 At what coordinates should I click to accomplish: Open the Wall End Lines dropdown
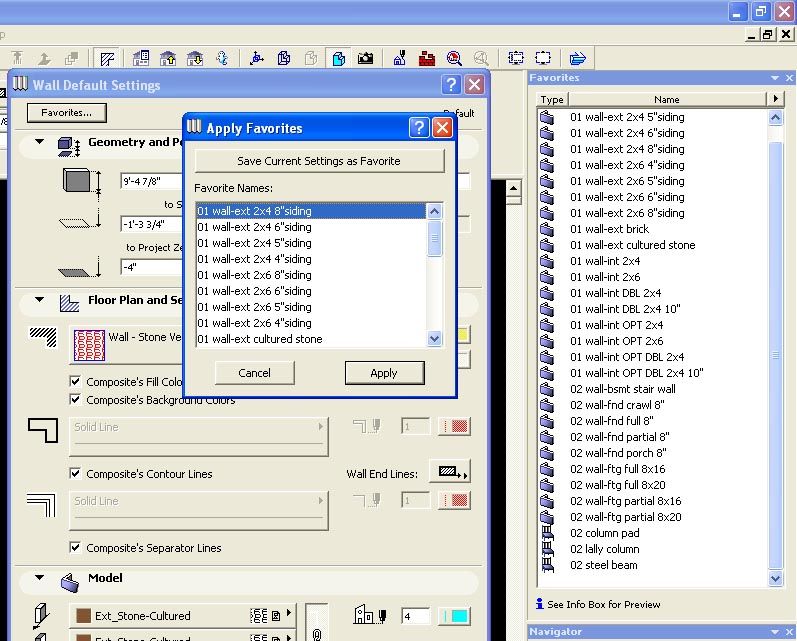[x=449, y=473]
